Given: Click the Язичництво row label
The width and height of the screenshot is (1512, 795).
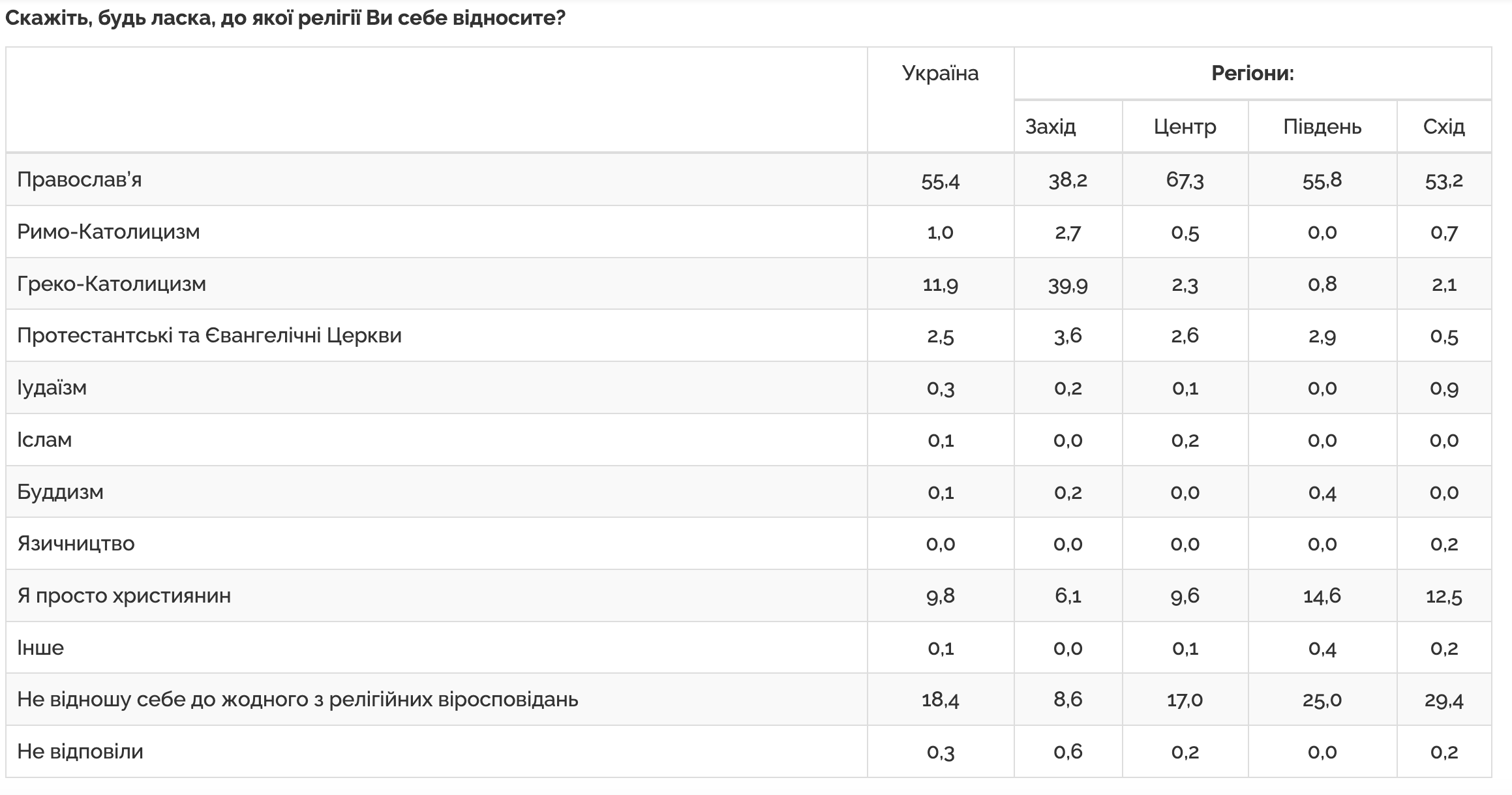Looking at the screenshot, I should coord(76,543).
